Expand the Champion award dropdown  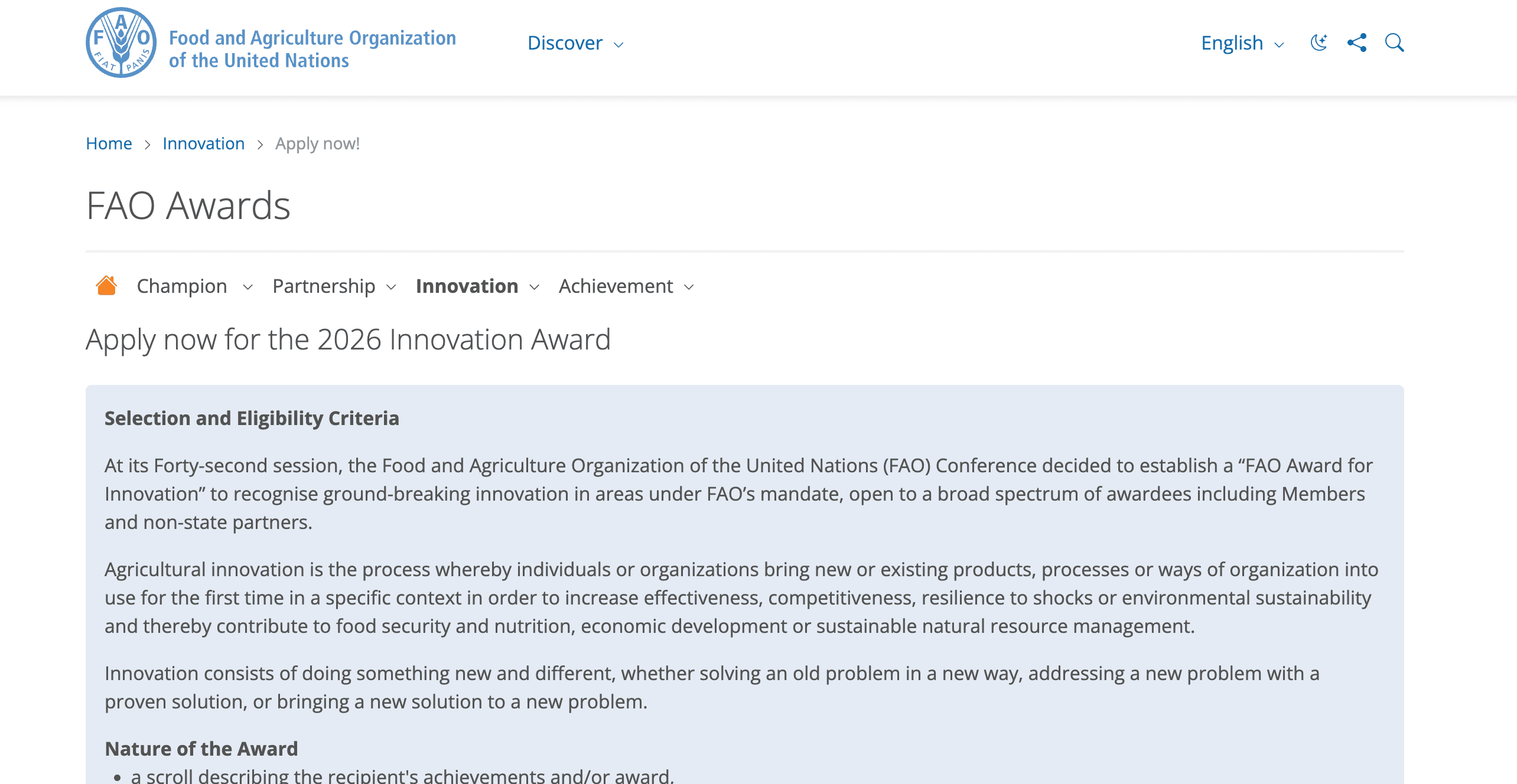pos(248,288)
